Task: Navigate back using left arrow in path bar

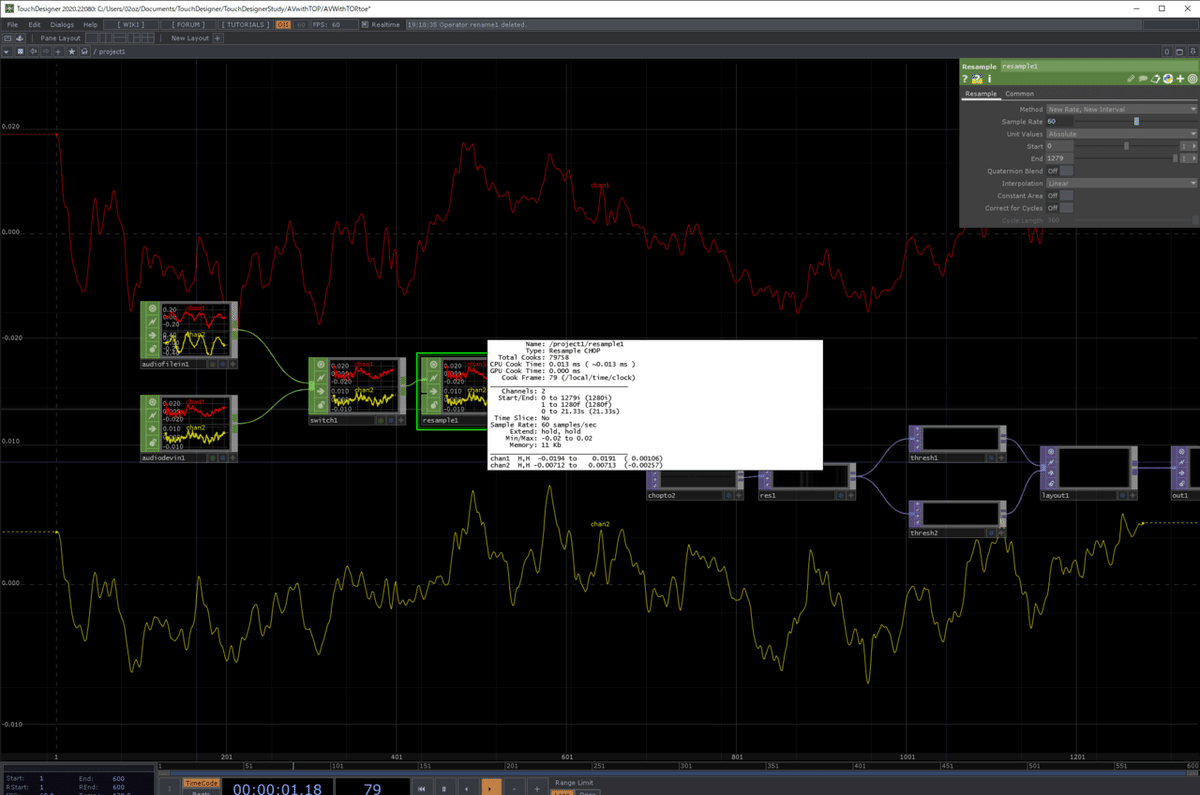Action: click(33, 51)
